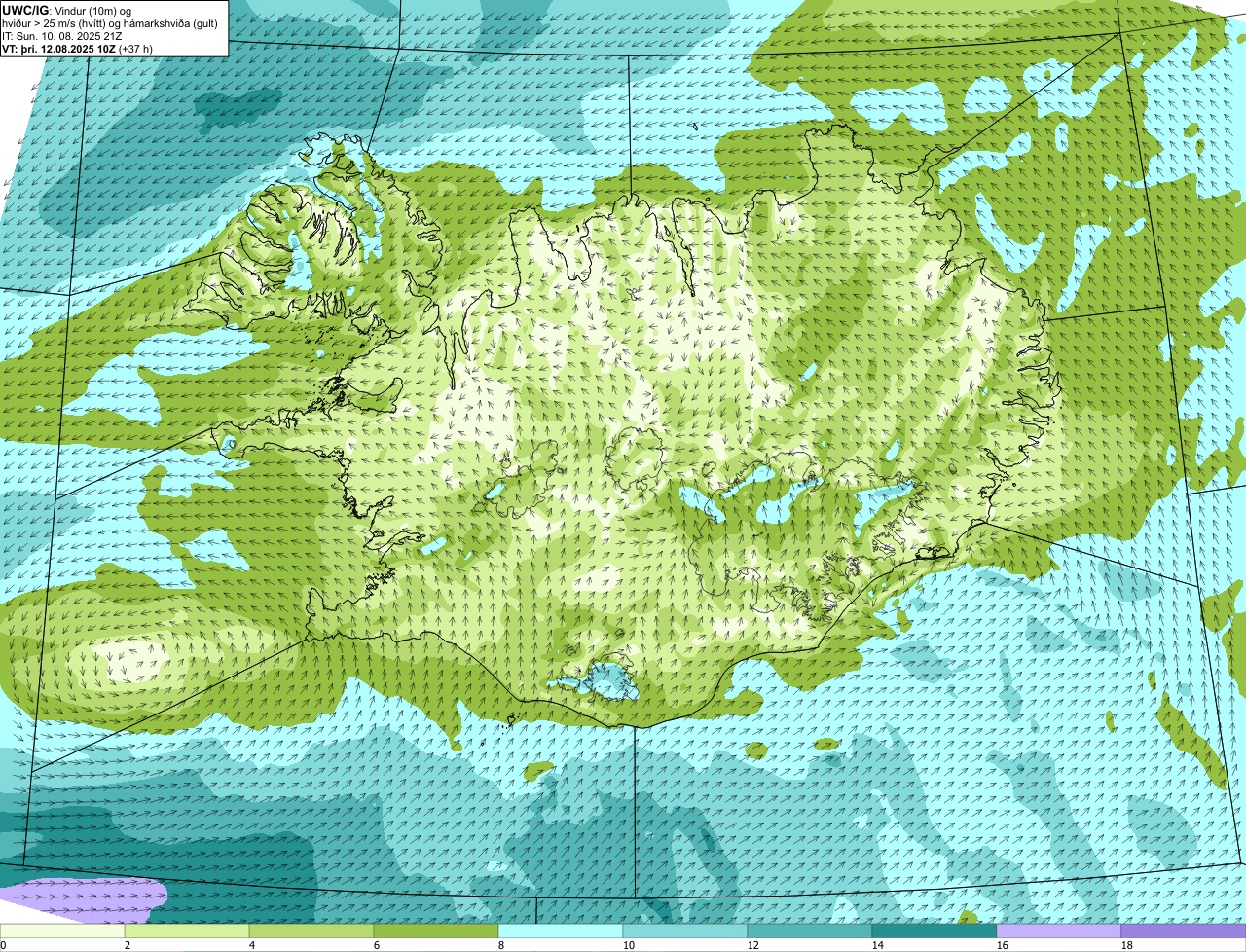Select the 4–6 m/s green scale swatch
1246x952 pixels.
click(311, 931)
